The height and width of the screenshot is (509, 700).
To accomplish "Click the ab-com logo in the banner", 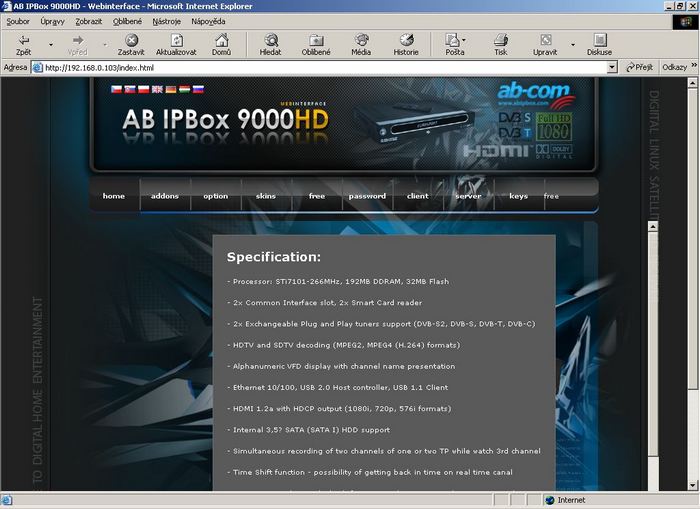I will point(536,95).
